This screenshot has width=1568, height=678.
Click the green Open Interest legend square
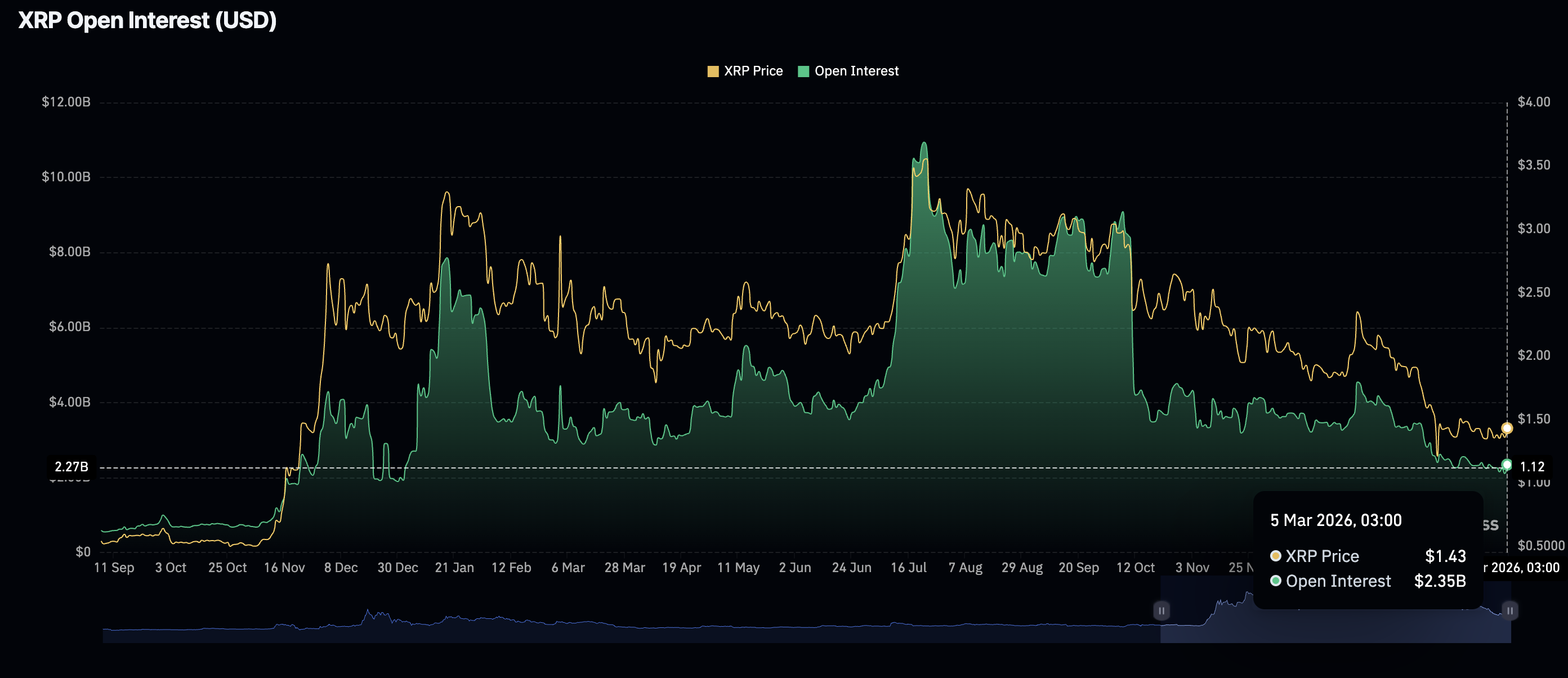(803, 71)
